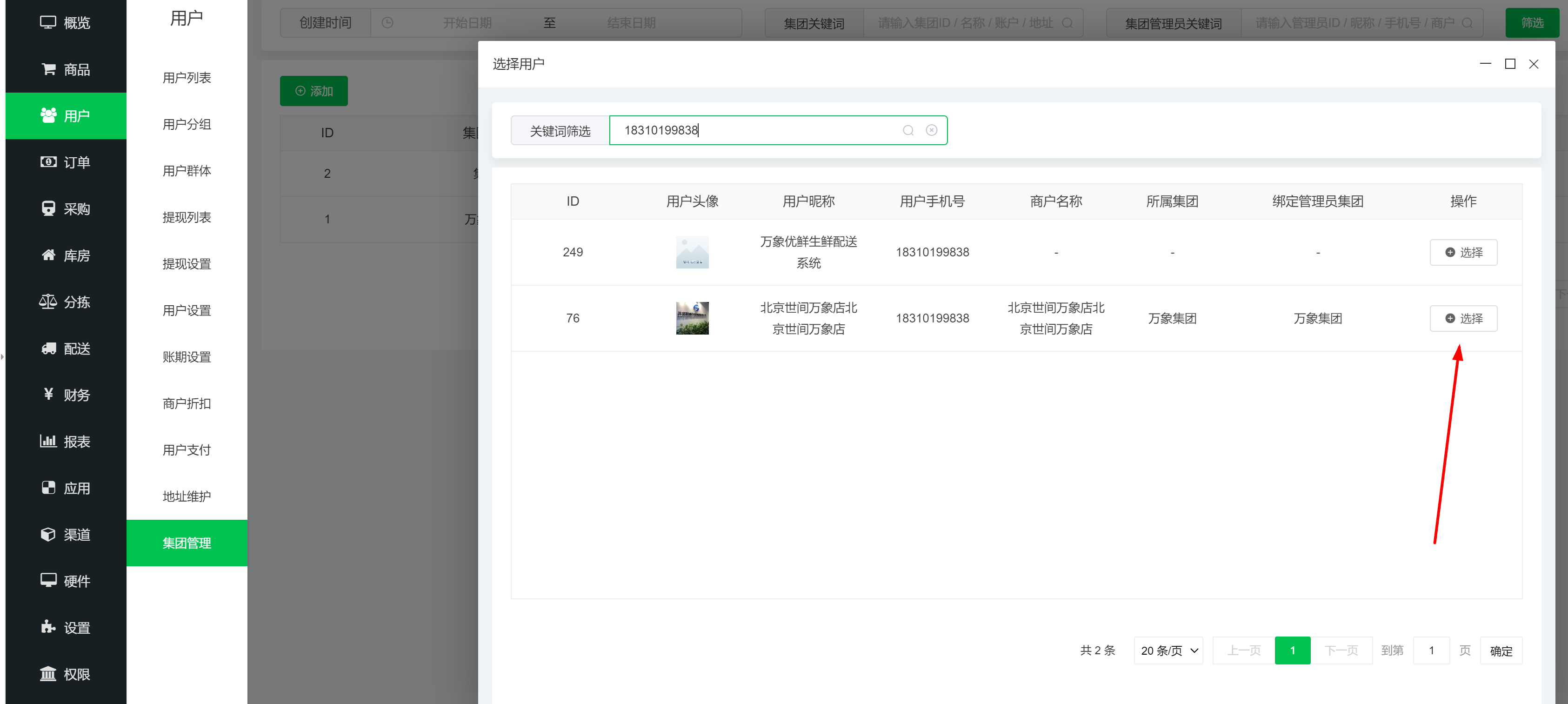Click the search magnifier in keyword filter

907,130
